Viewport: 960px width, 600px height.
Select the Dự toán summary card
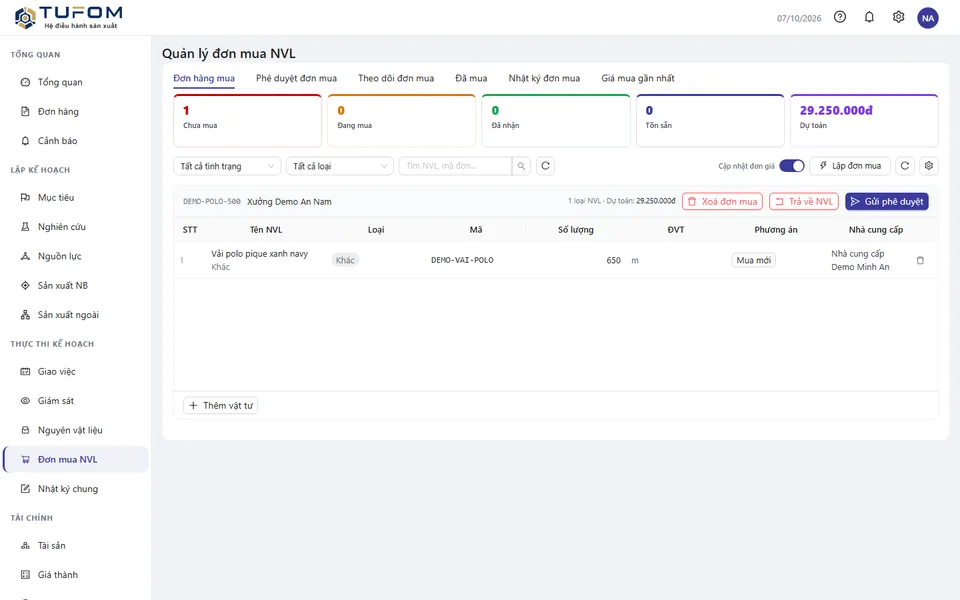[864, 121]
